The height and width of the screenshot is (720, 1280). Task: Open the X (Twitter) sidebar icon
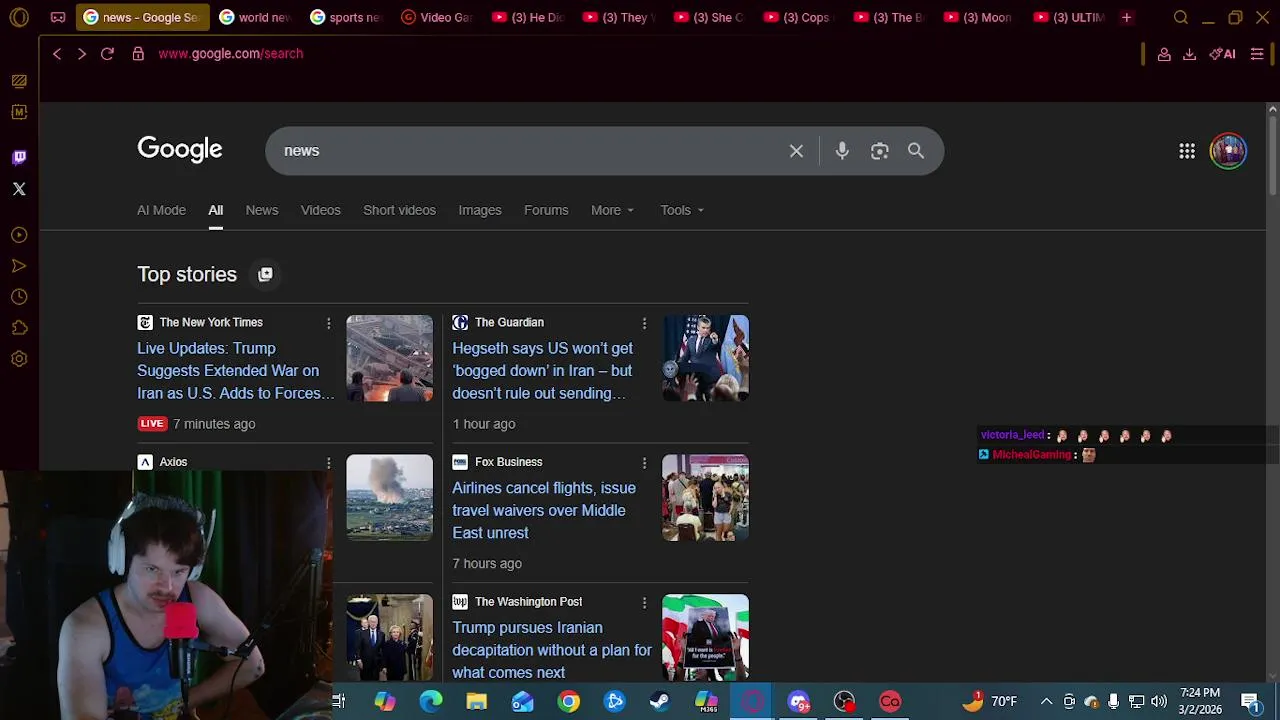[19, 189]
